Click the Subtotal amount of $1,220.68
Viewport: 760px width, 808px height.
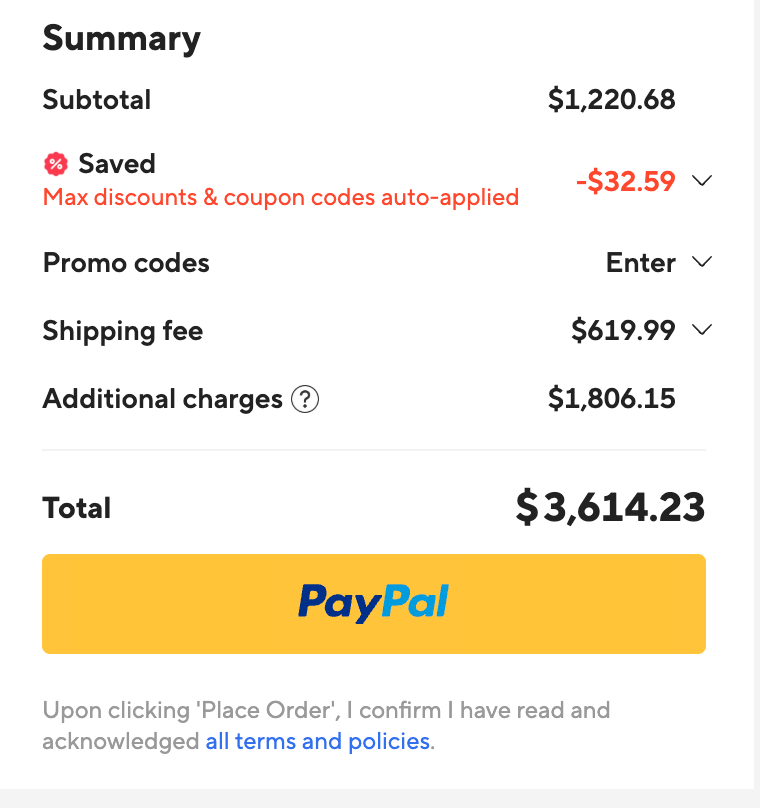coord(612,99)
